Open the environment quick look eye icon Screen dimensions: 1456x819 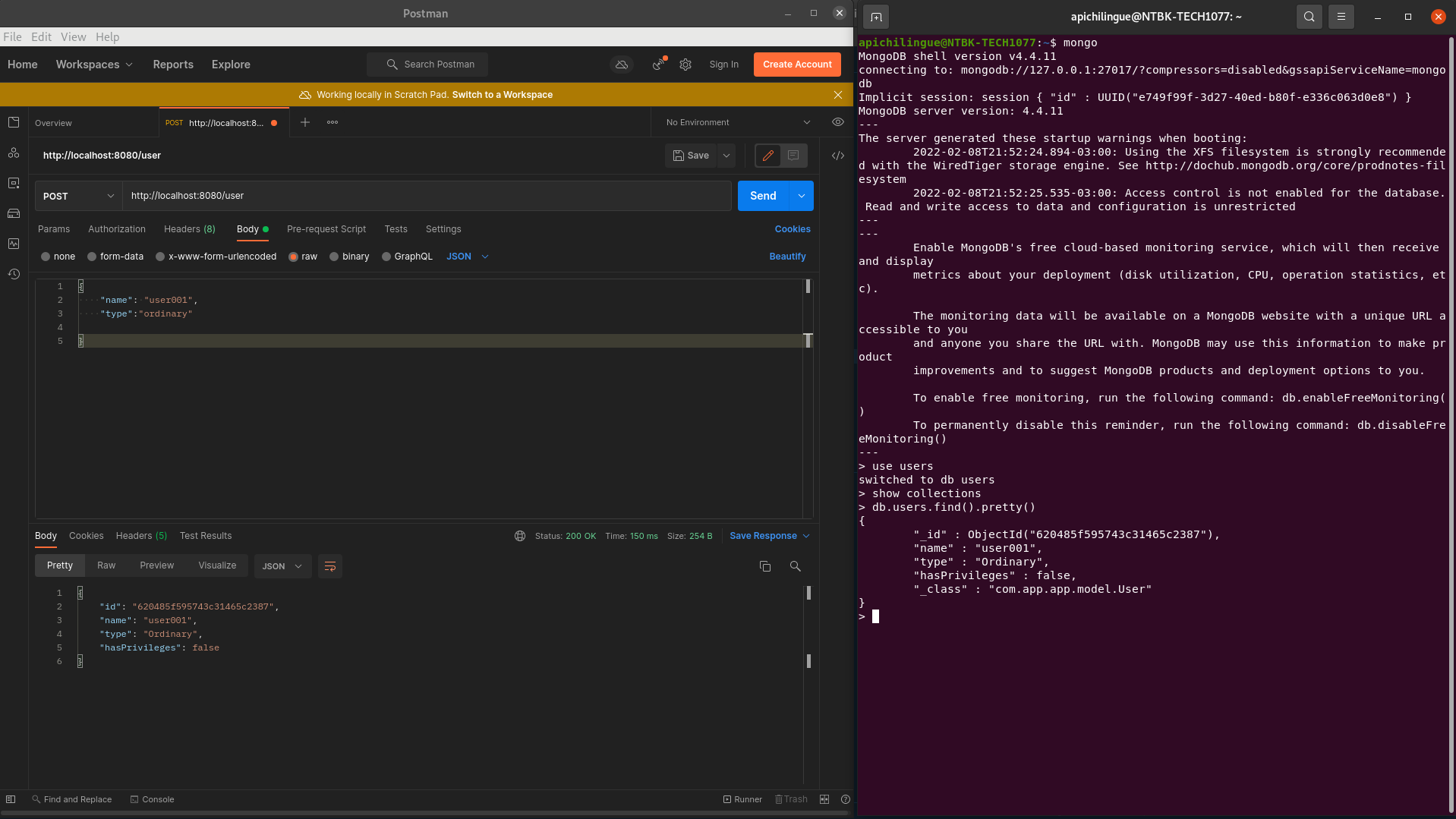coord(838,122)
